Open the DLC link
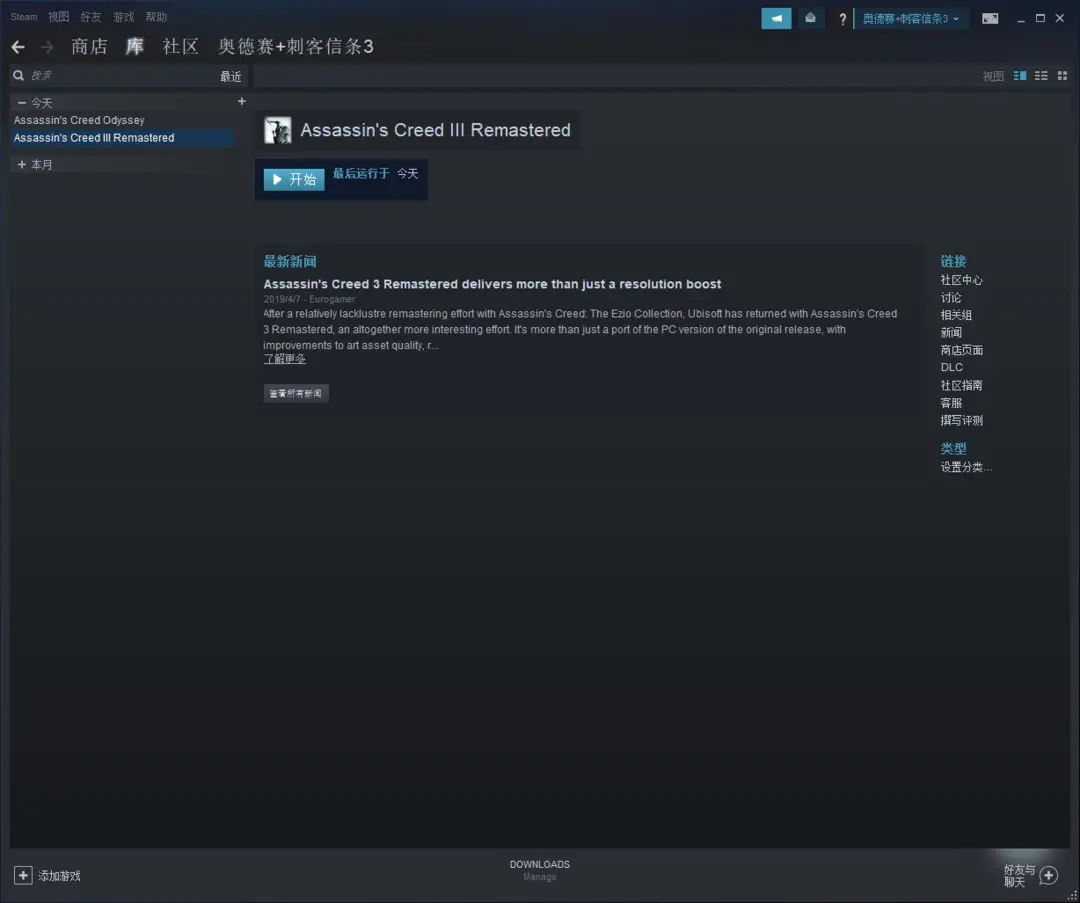The width and height of the screenshot is (1080, 903). coord(952,368)
